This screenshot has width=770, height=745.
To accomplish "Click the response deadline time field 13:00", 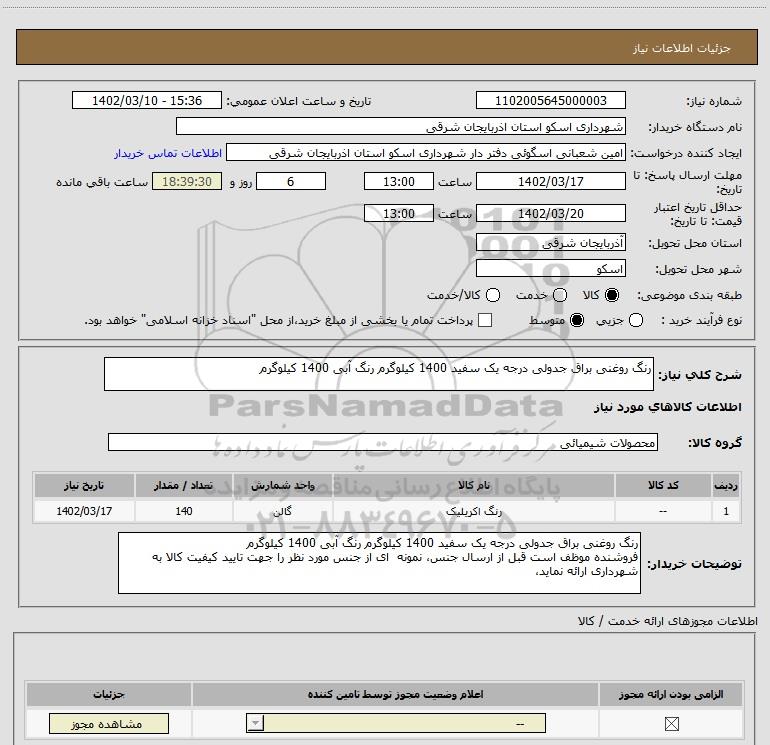I will 399,182.
